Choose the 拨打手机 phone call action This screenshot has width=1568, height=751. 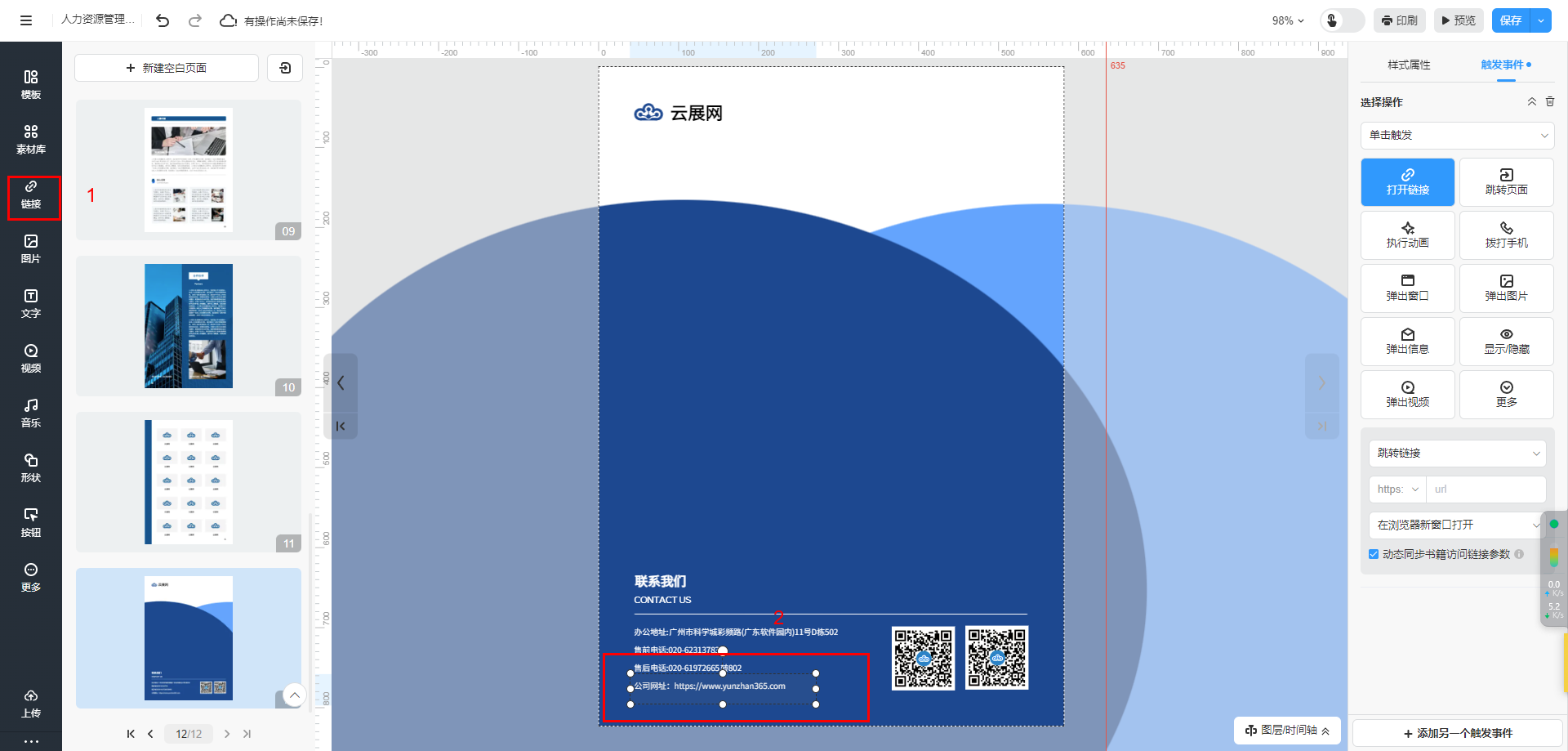click(1506, 235)
